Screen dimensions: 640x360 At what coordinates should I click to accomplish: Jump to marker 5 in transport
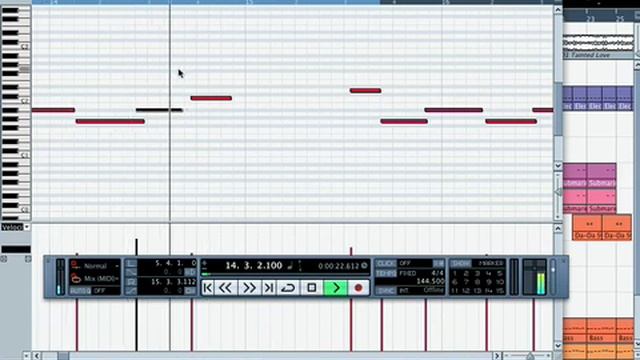pyautogui.click(x=500, y=273)
